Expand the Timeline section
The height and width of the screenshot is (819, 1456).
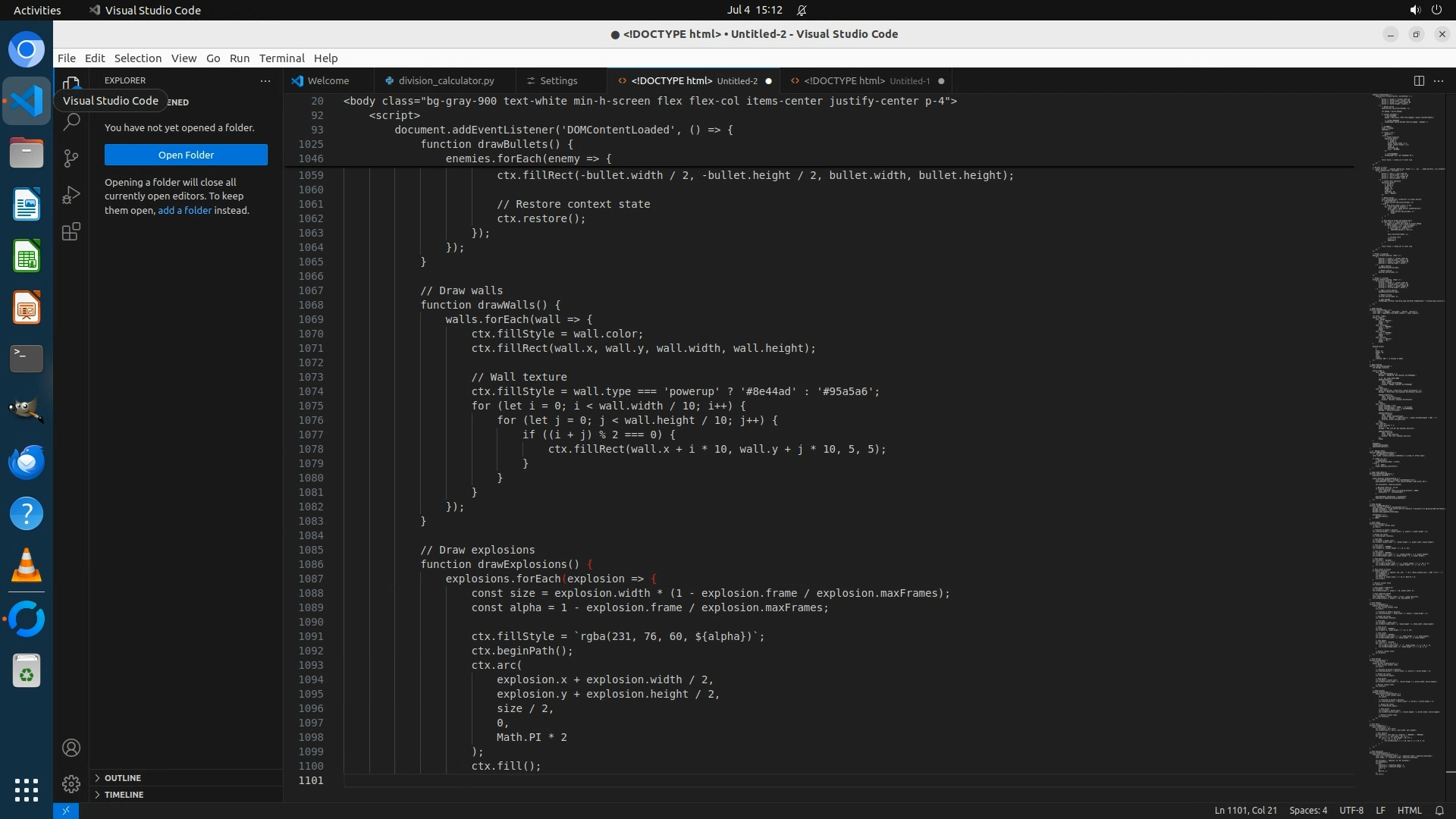pyautogui.click(x=124, y=795)
